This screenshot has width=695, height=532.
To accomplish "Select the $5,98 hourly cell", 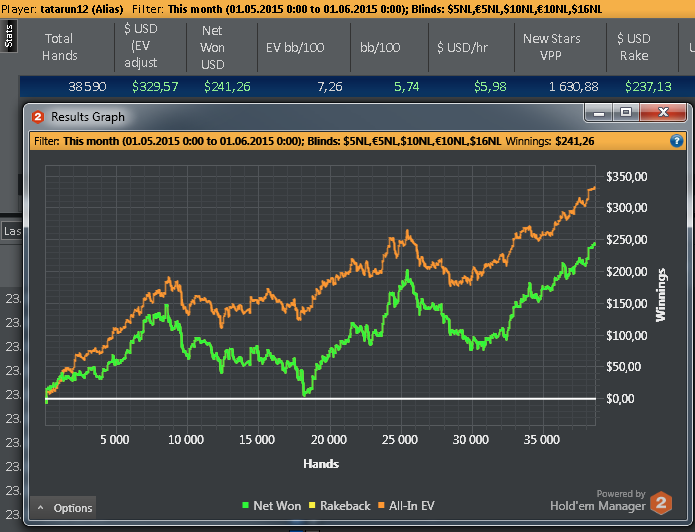I will point(490,86).
